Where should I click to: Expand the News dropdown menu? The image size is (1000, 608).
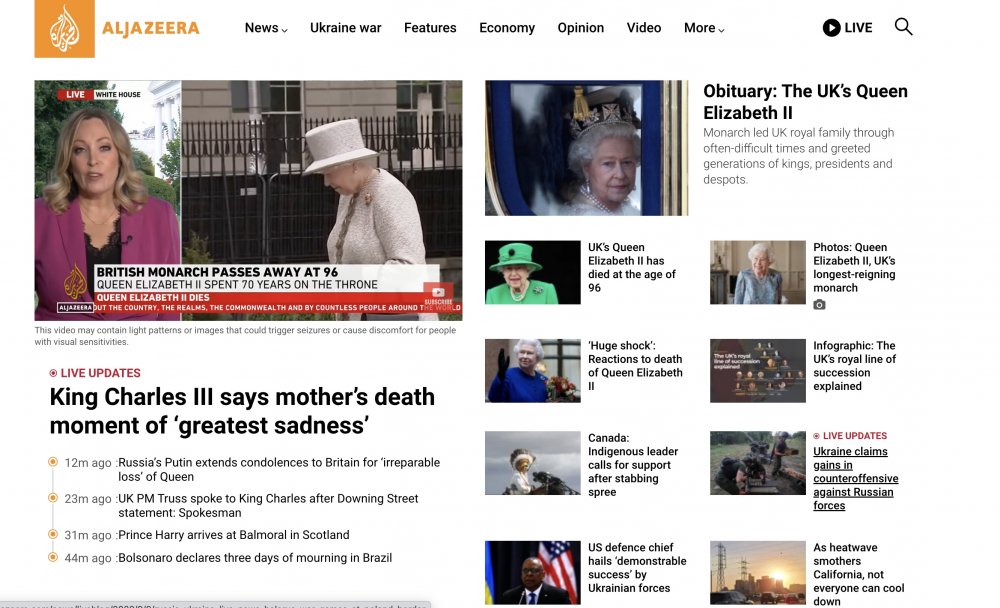point(266,28)
